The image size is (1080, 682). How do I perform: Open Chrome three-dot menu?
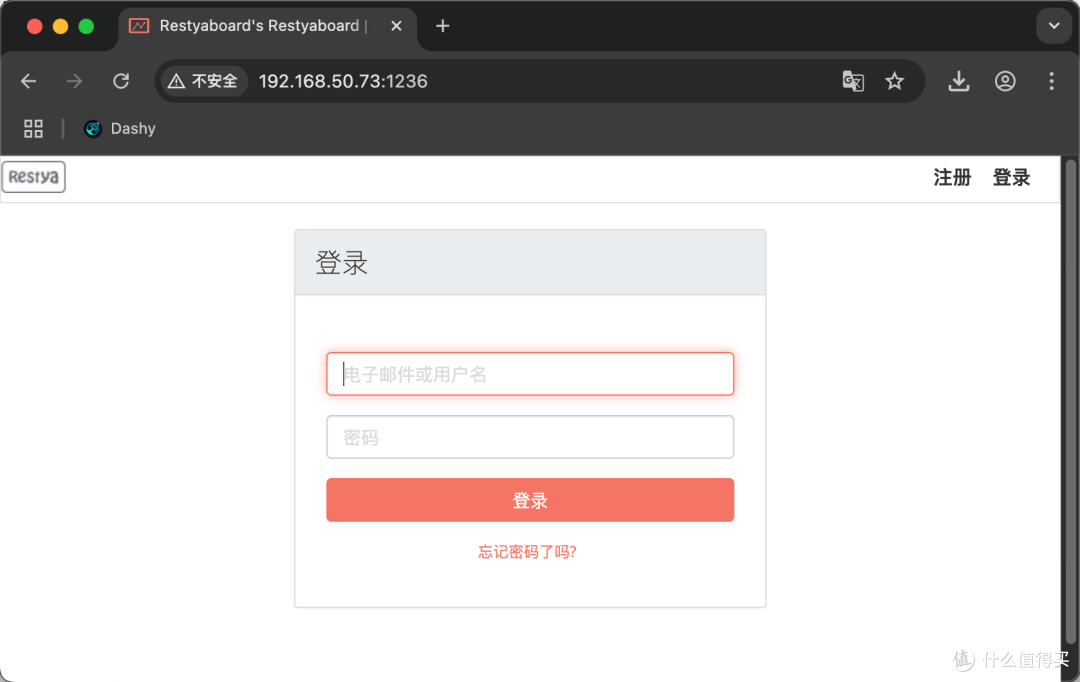1051,81
